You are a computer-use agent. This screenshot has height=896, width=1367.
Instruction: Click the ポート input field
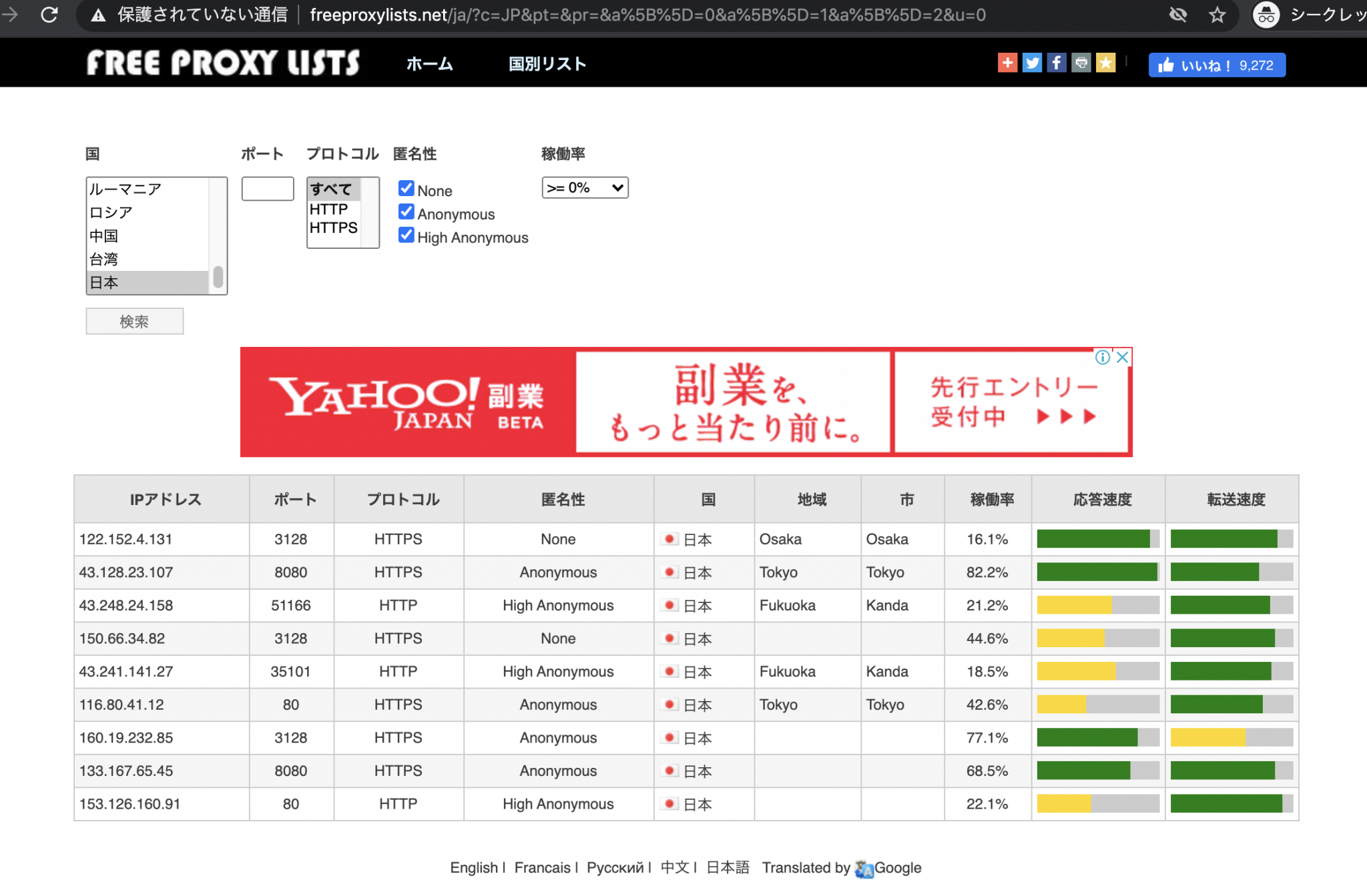268,189
